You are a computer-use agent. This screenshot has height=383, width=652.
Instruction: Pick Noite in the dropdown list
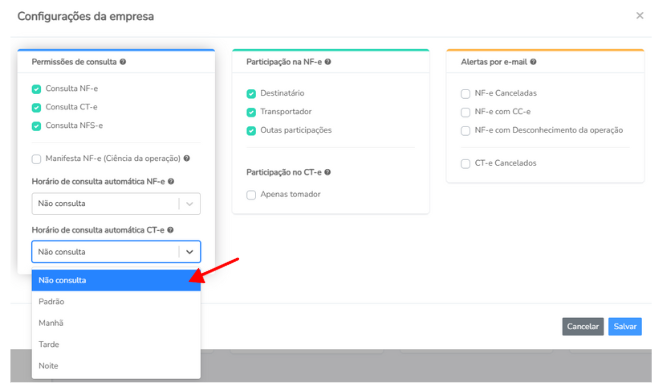tap(116, 366)
